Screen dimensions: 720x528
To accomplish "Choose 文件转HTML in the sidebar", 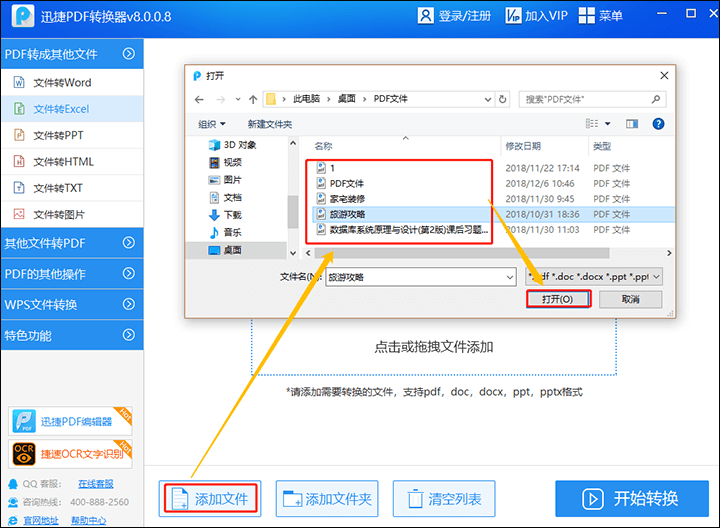I will [72, 162].
